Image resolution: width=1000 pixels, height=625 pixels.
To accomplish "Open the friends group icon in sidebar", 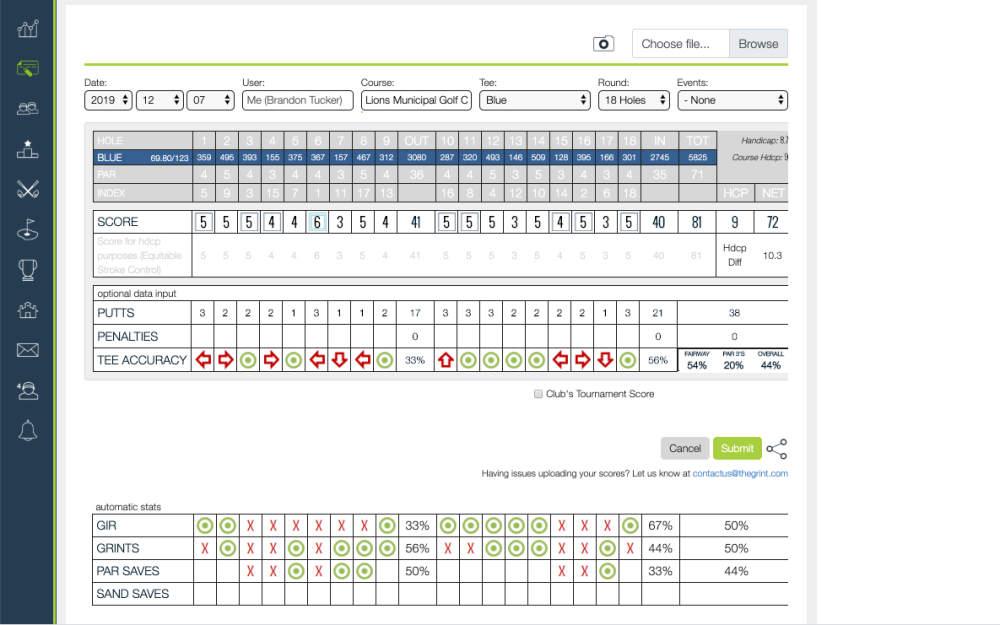I will (x=27, y=109).
